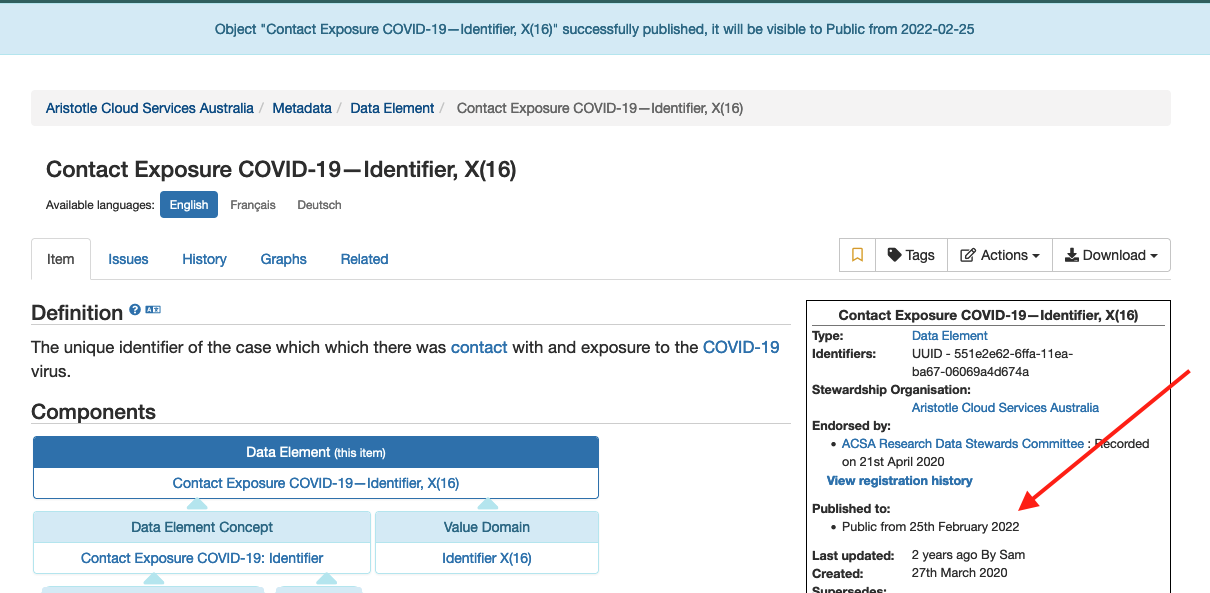Open the History tab
This screenshot has width=1210, height=593.
(204, 259)
